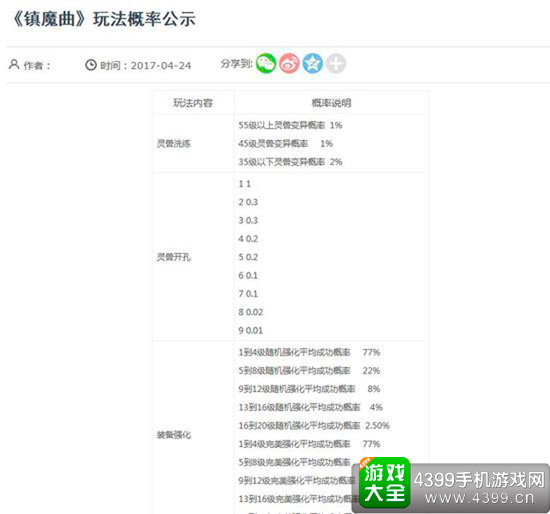The width and height of the screenshot is (550, 514).
Task: Share to Qzone star icon
Action: pos(313,64)
